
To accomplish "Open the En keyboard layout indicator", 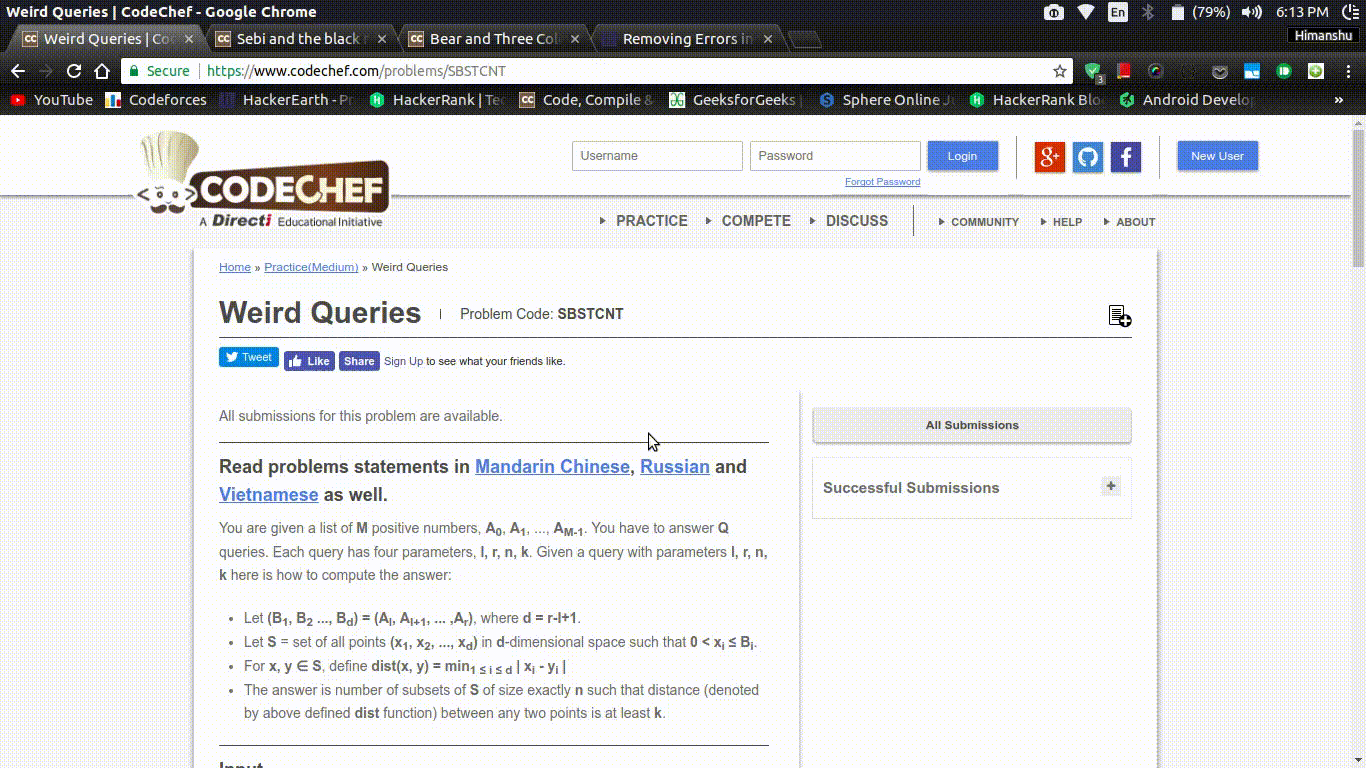I will 1117,12.
